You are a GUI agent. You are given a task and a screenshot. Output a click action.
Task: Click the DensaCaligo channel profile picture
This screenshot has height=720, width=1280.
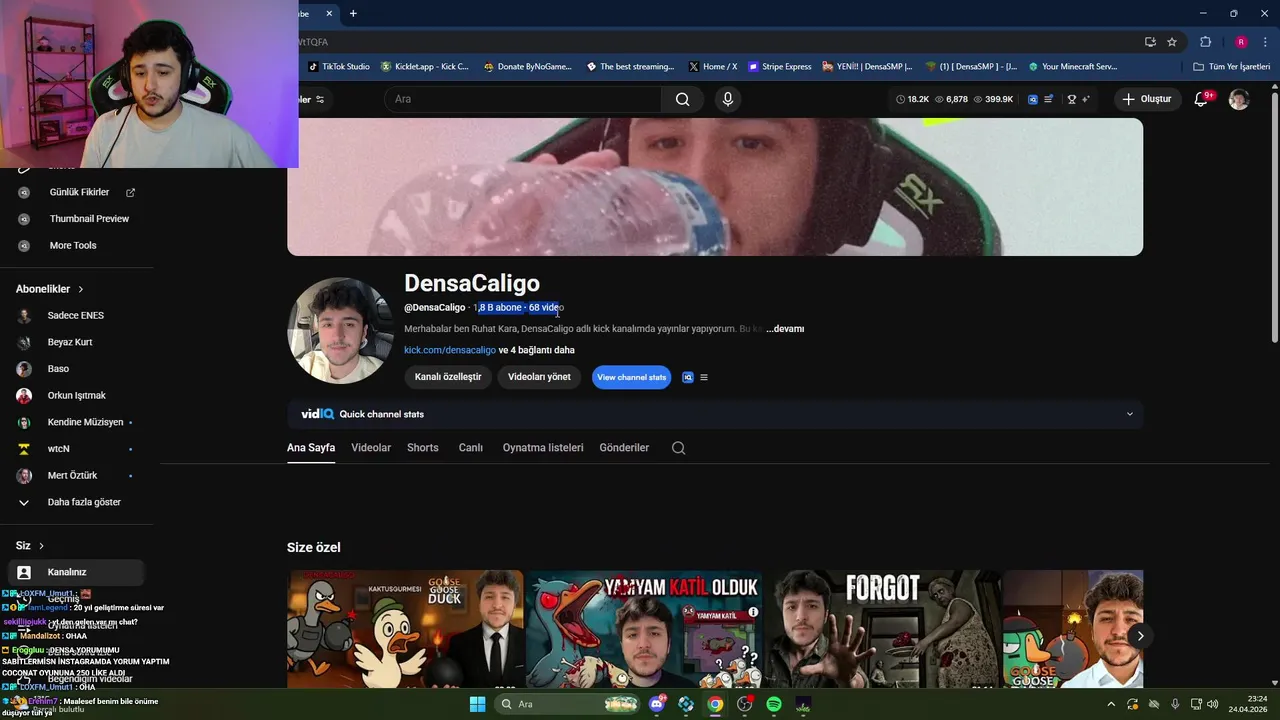(340, 331)
